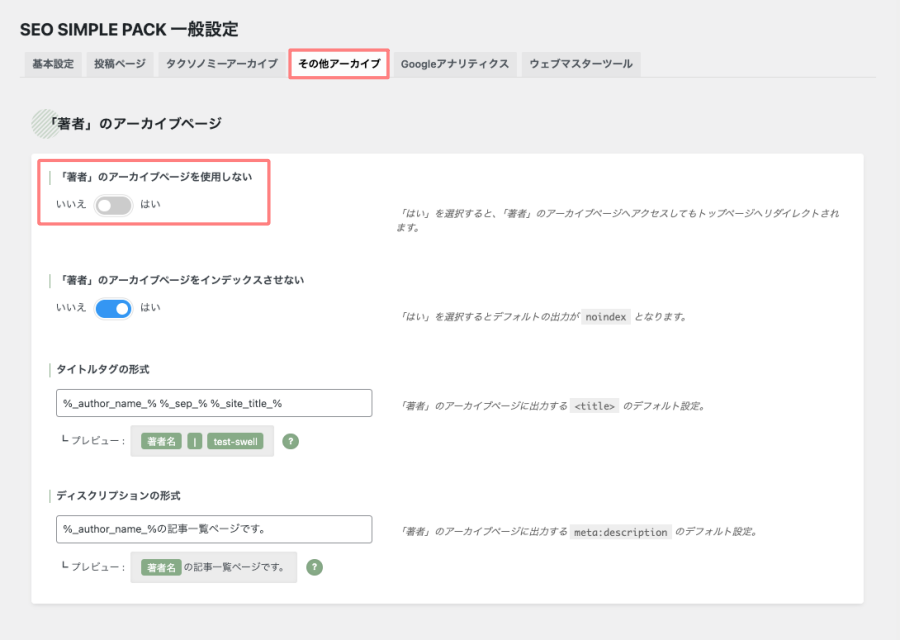Image resolution: width=900 pixels, height=640 pixels.
Task: Click help icon beside description preview
Action: pos(314,567)
